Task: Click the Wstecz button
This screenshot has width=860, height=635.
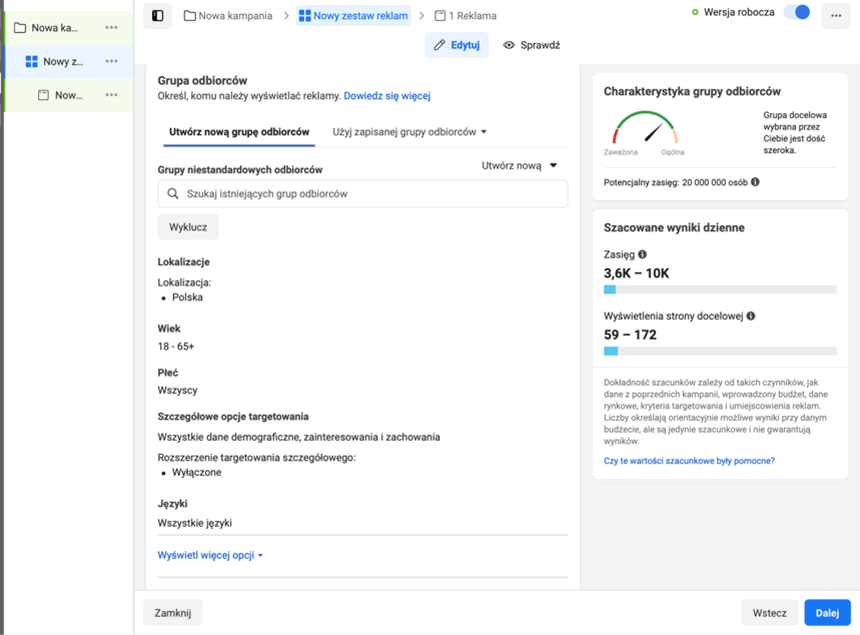Action: (770, 613)
